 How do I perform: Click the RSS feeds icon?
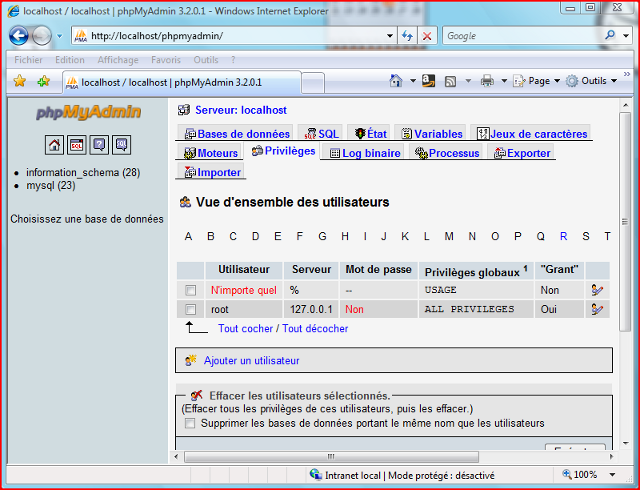(x=450, y=81)
